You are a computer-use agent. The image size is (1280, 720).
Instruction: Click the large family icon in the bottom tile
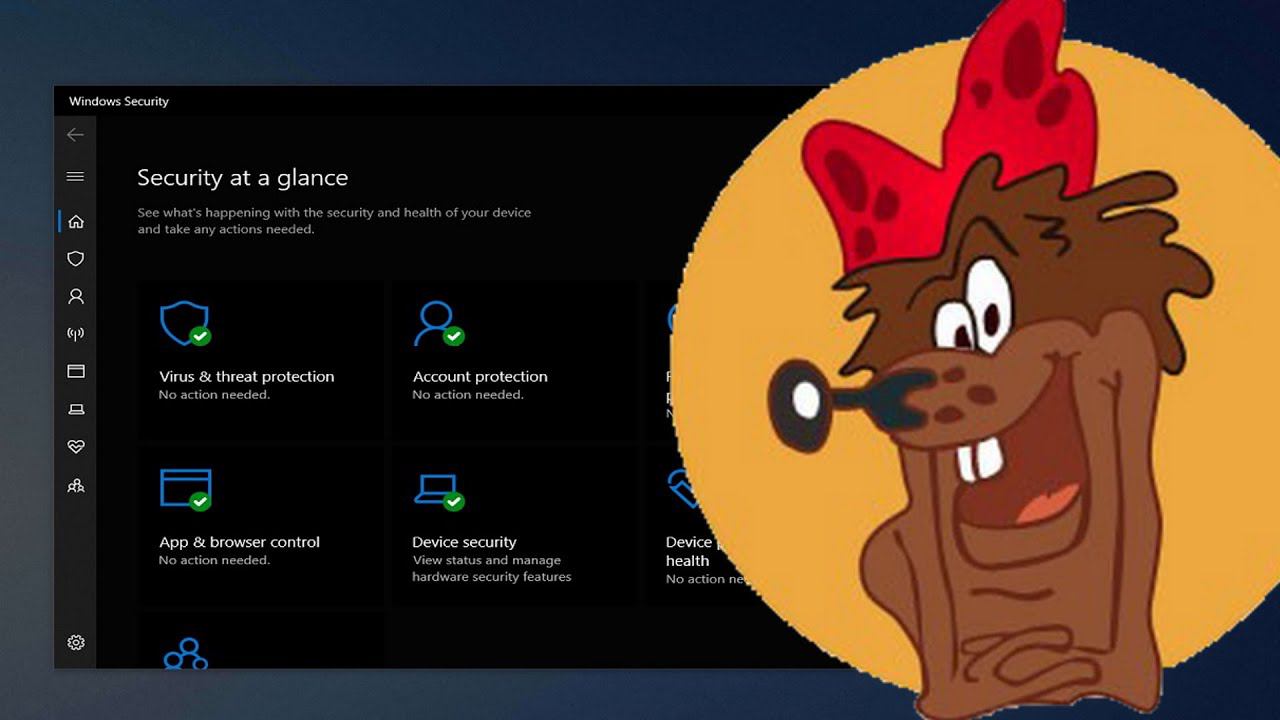185,653
